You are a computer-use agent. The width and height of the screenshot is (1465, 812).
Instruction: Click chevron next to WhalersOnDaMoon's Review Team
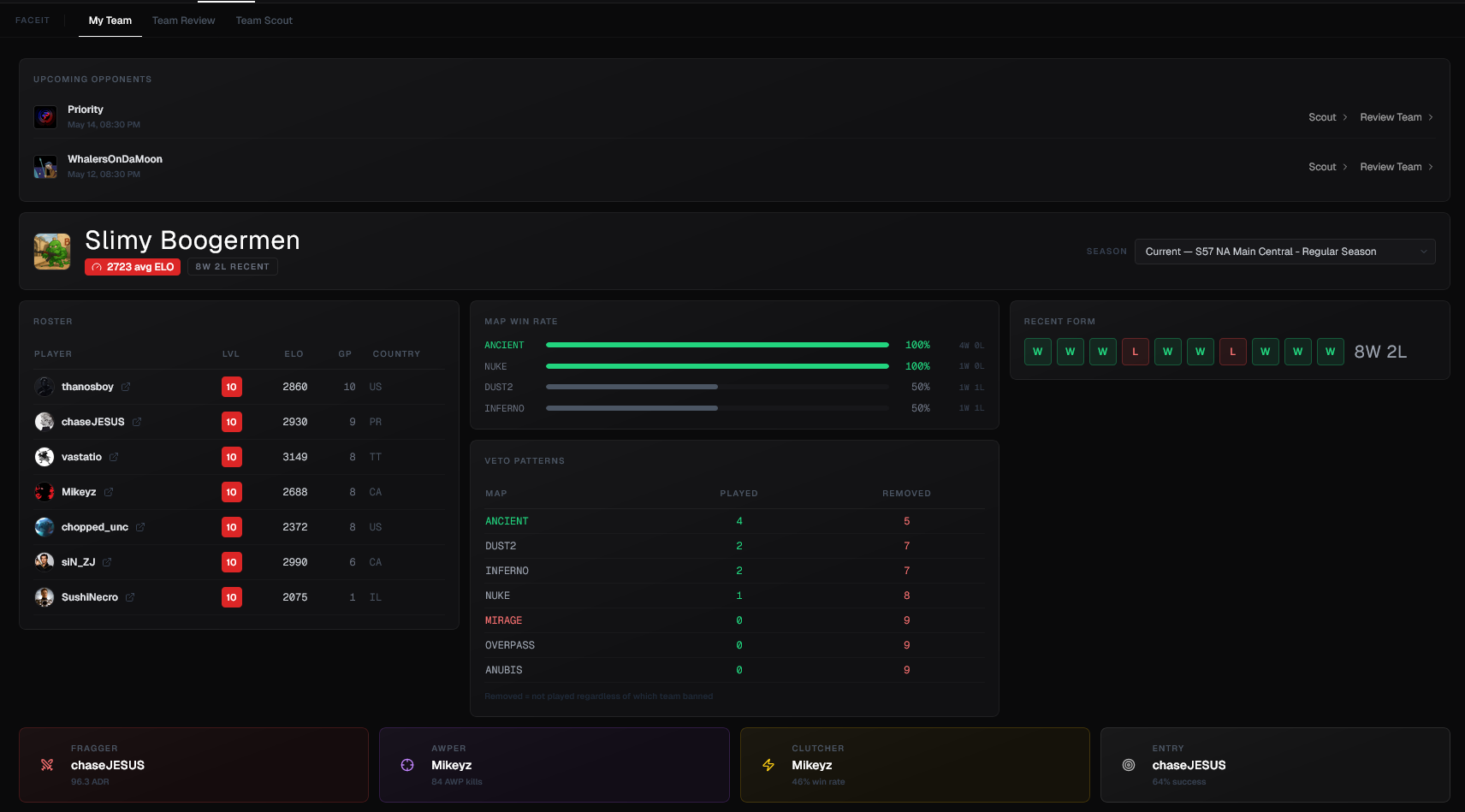click(1431, 167)
